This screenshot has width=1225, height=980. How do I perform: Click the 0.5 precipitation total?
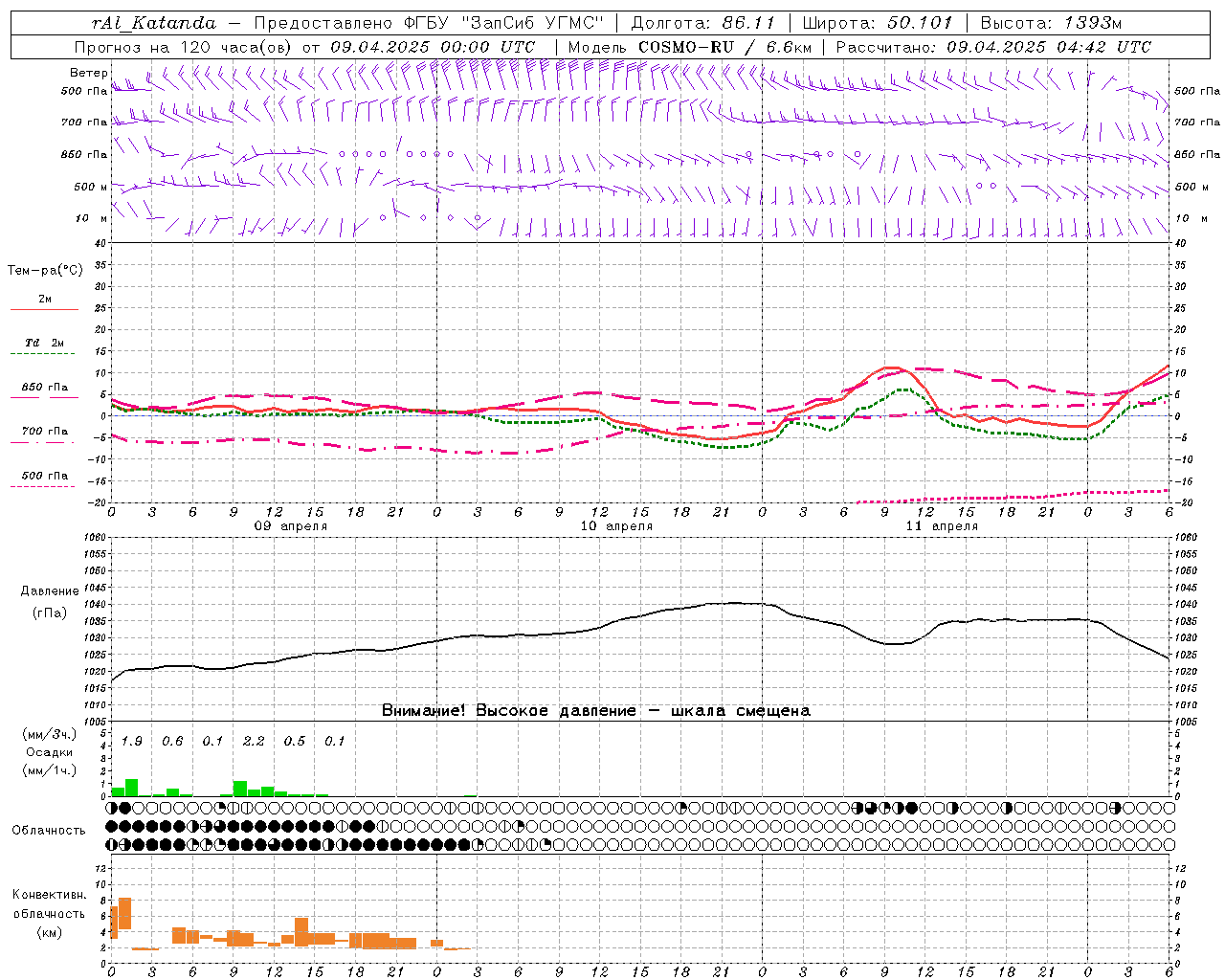tap(295, 741)
